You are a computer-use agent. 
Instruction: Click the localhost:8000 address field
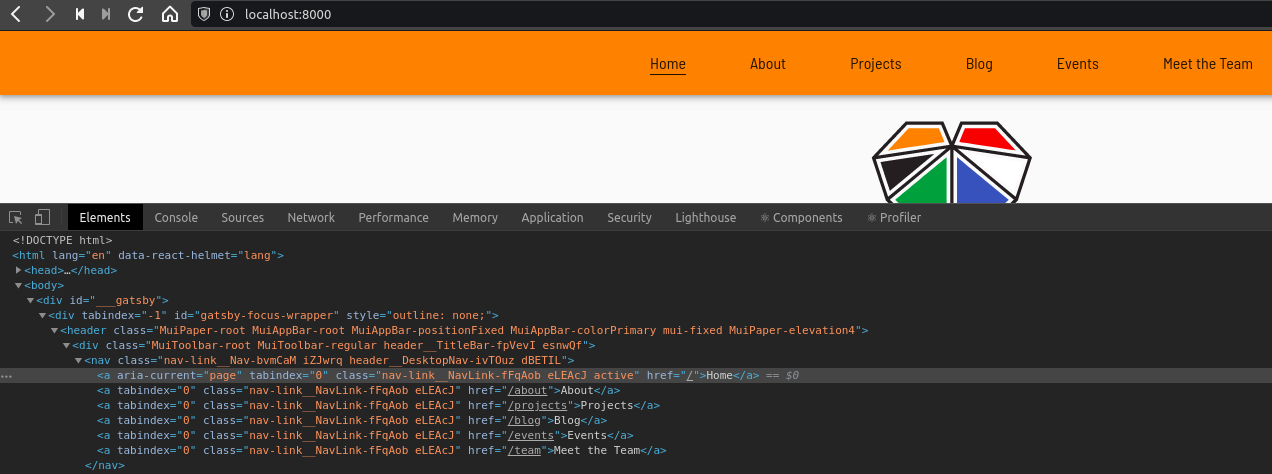288,14
